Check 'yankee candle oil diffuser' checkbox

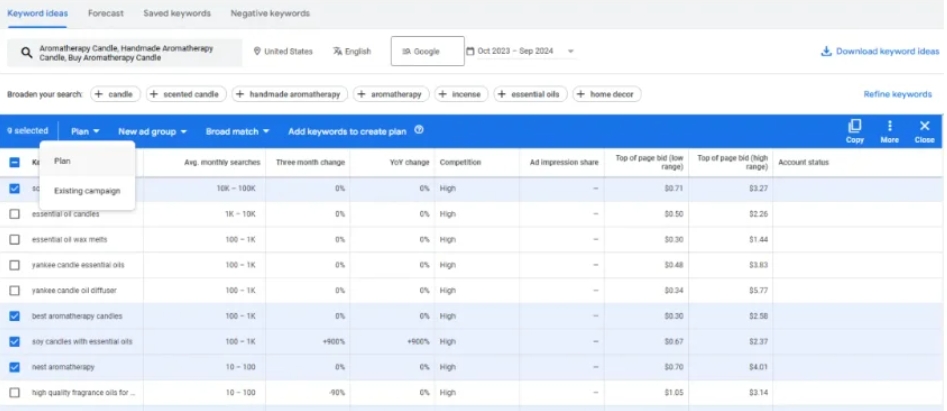pyautogui.click(x=14, y=290)
